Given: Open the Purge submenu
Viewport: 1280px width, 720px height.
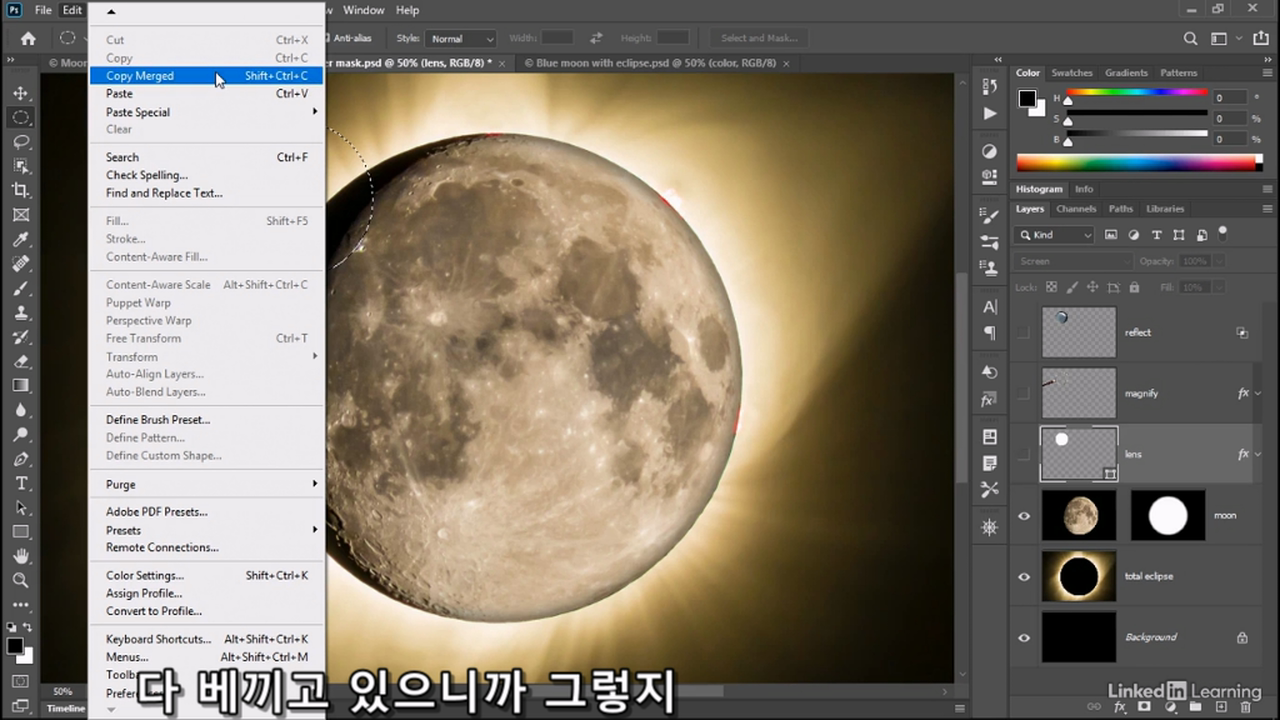Looking at the screenshot, I should (x=206, y=484).
